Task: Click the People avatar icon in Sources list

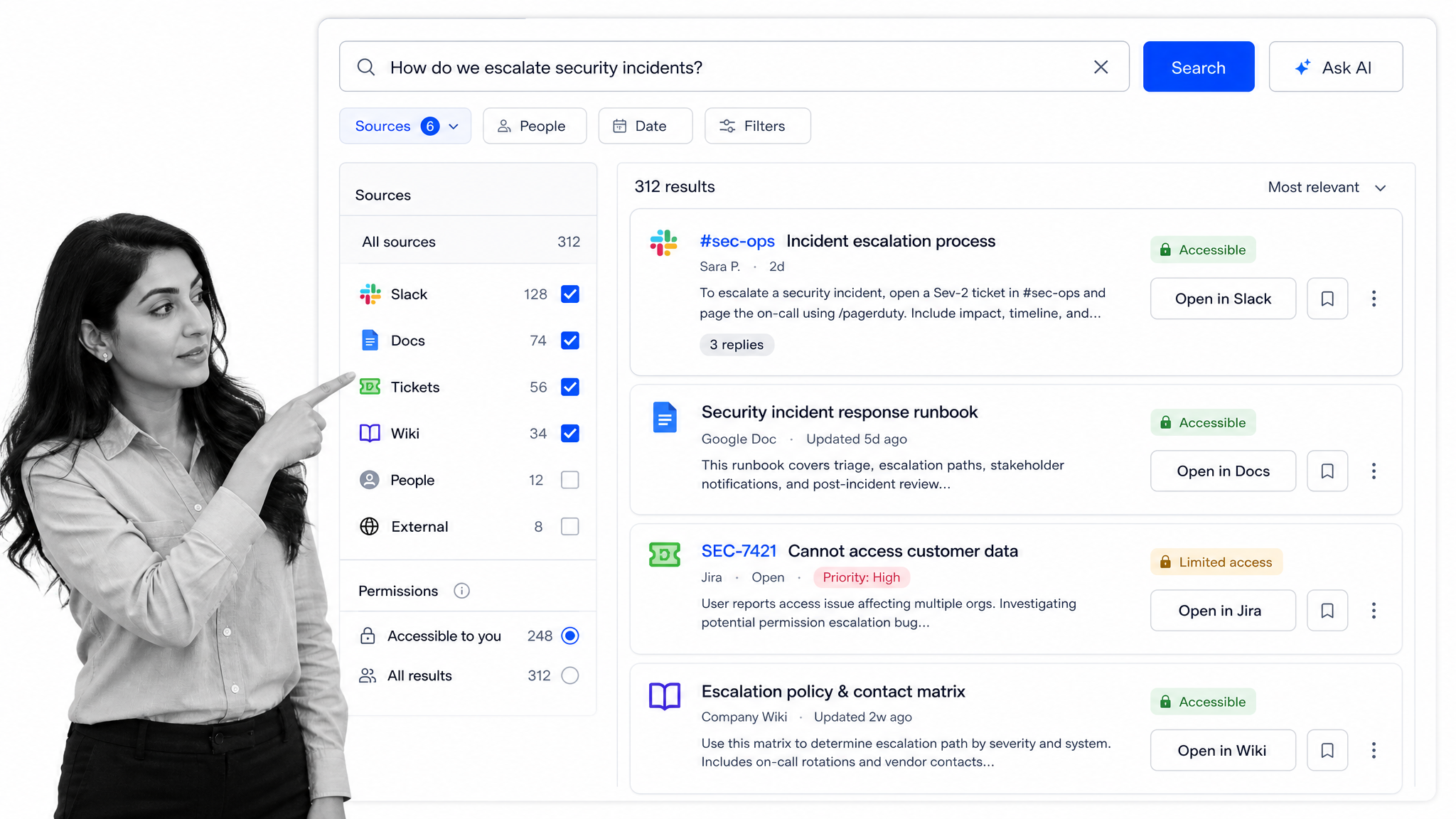Action: tap(370, 480)
